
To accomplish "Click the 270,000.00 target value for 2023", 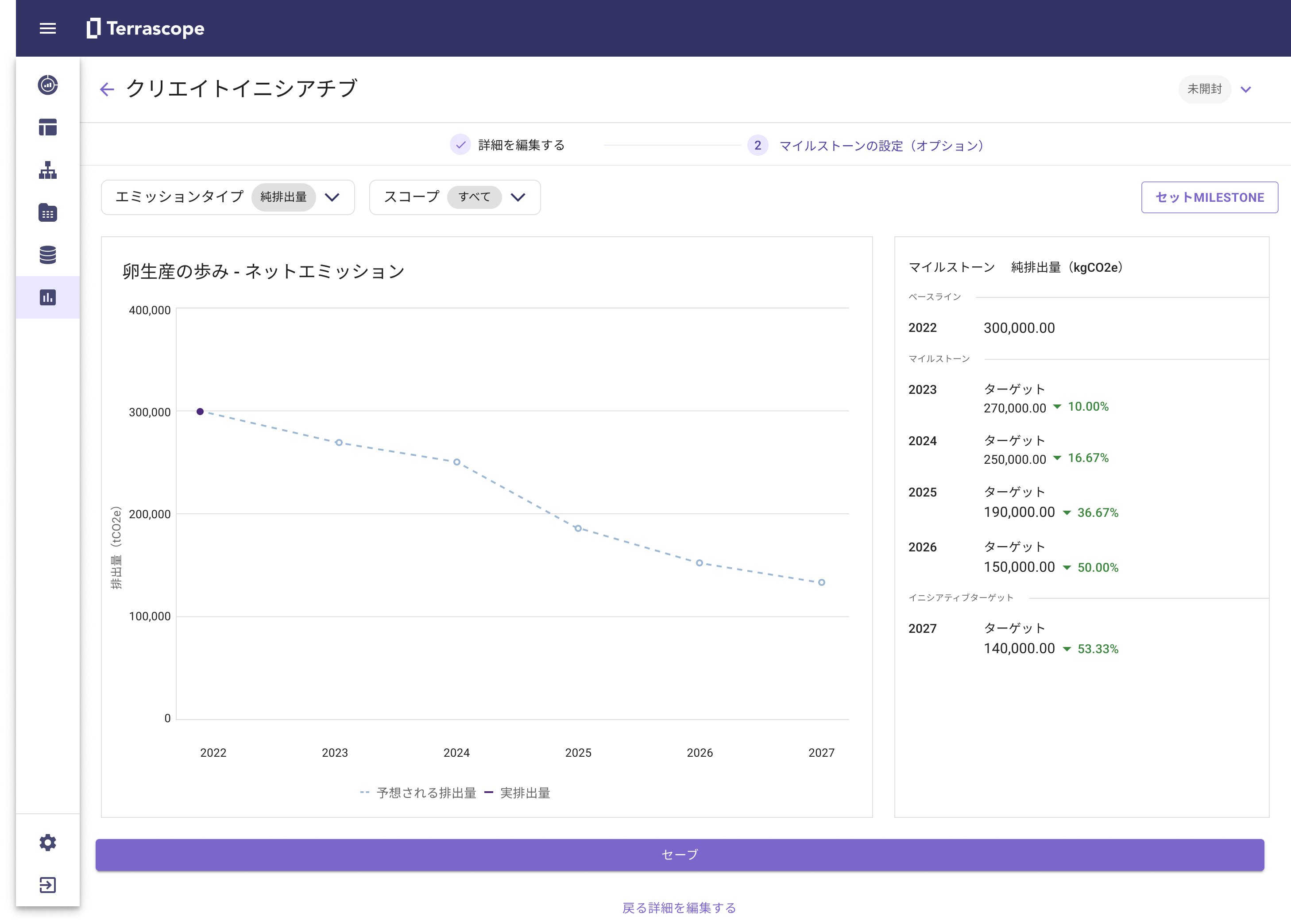I will (1014, 408).
